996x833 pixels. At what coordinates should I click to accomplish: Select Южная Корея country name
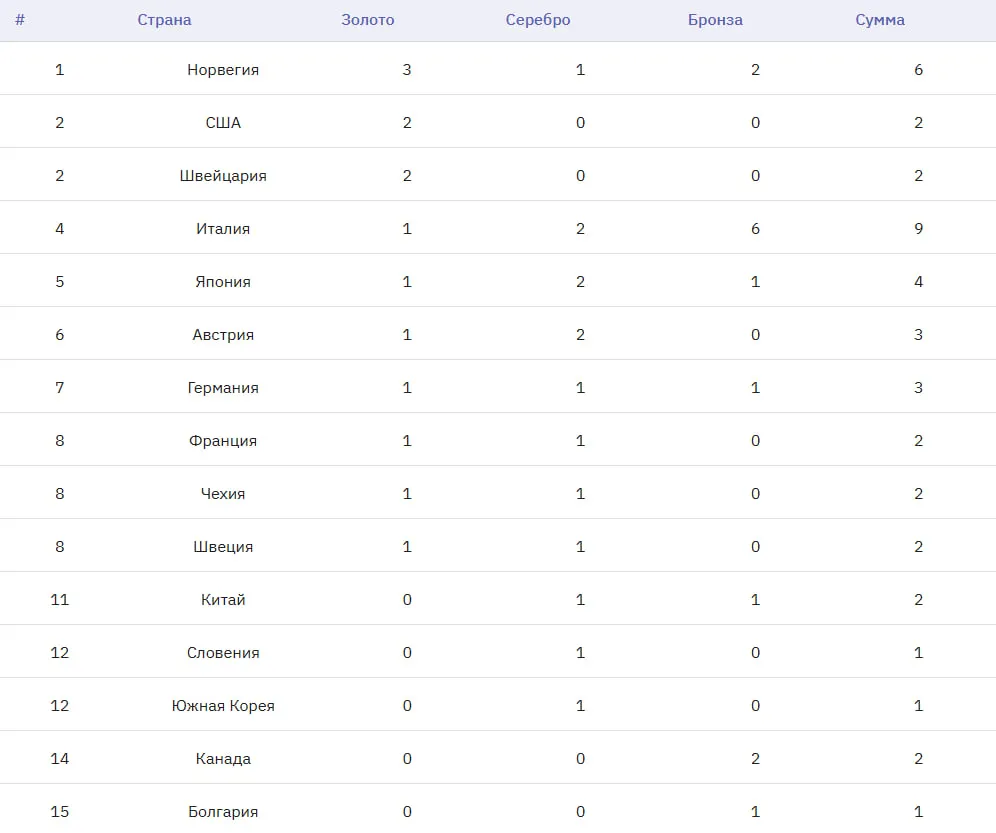[223, 706]
